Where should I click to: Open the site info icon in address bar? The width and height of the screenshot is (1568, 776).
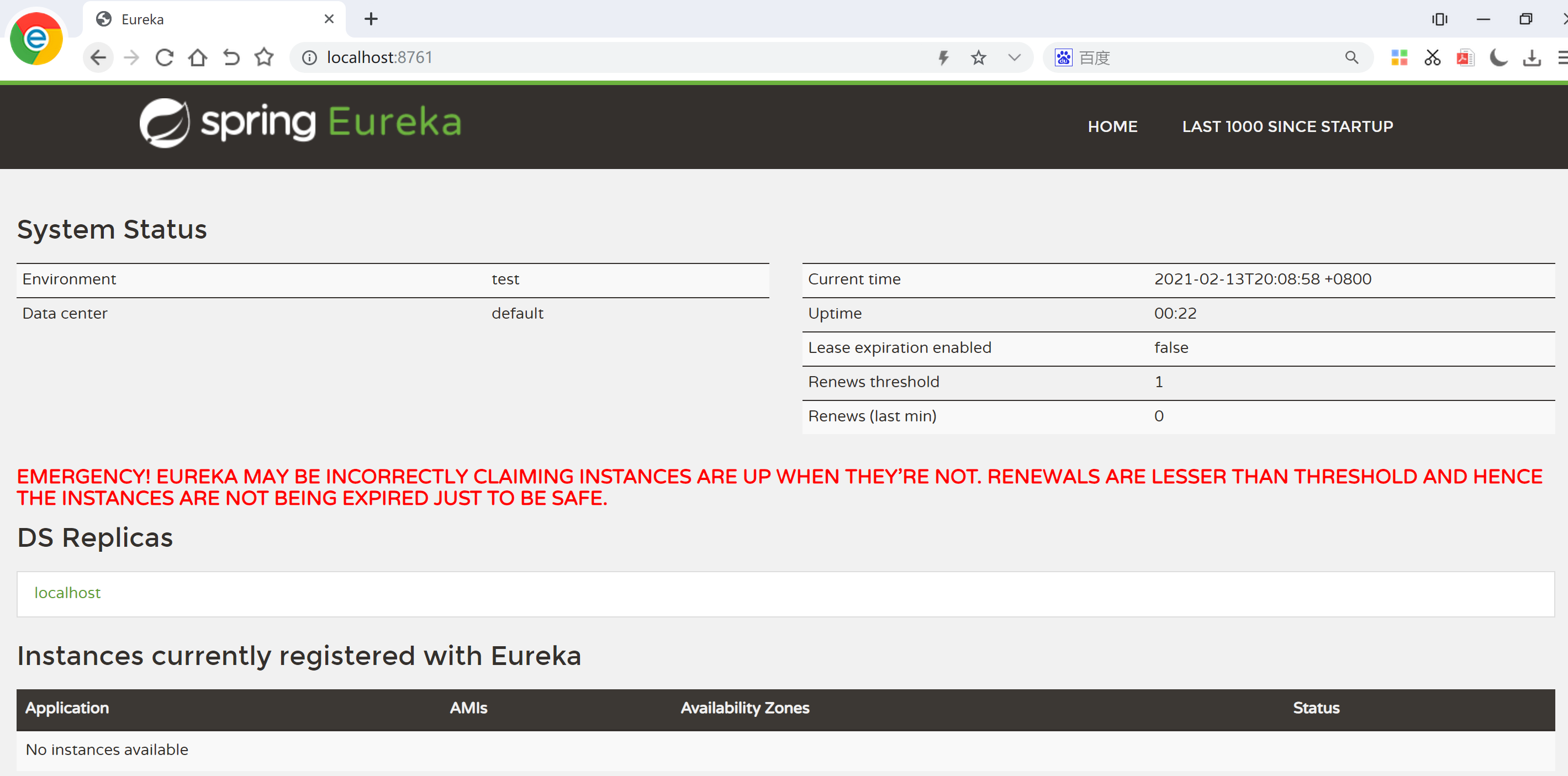click(310, 58)
